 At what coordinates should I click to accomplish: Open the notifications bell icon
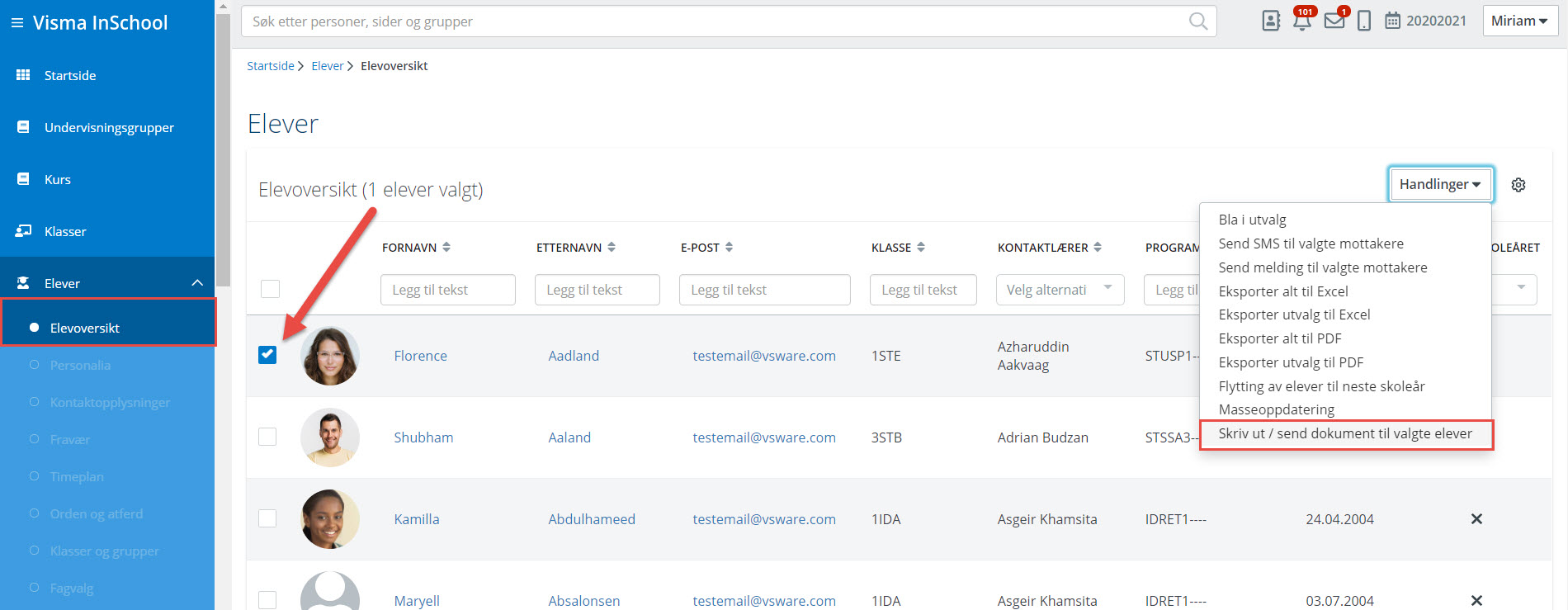point(1302,21)
